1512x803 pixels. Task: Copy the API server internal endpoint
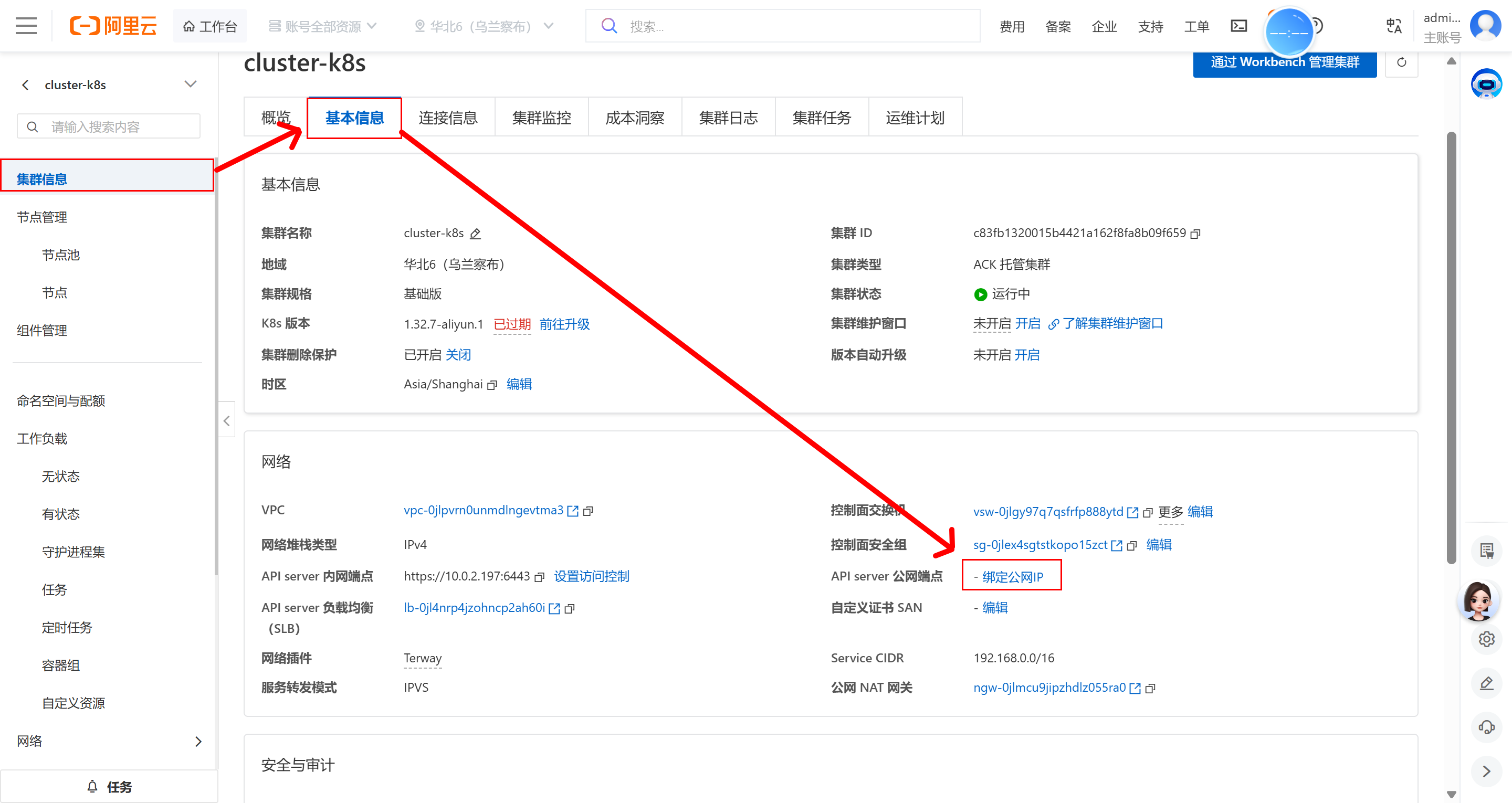pos(540,577)
